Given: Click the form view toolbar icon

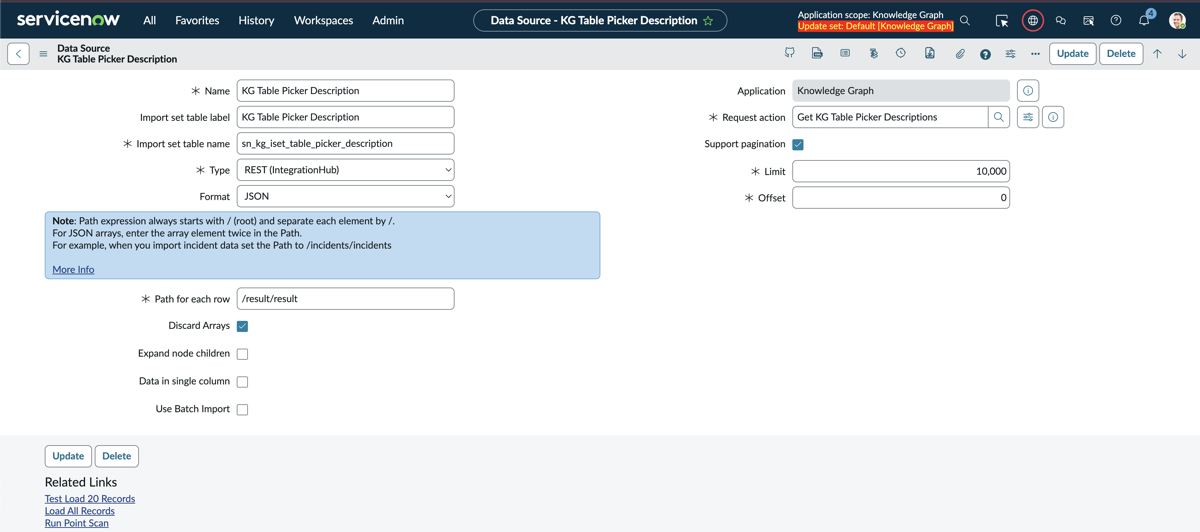Looking at the screenshot, I should 845,53.
